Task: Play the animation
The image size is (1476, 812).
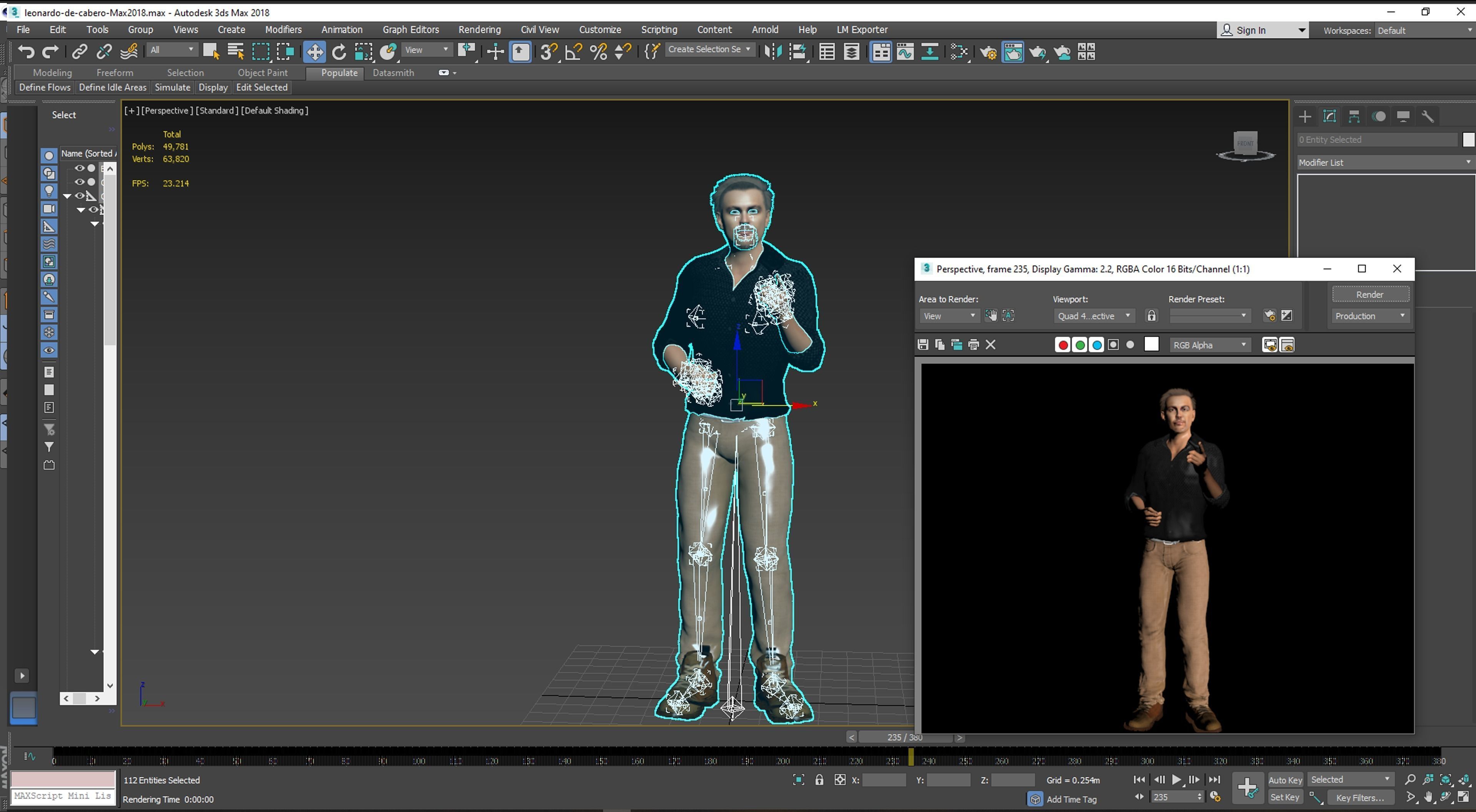Action: [x=1176, y=779]
